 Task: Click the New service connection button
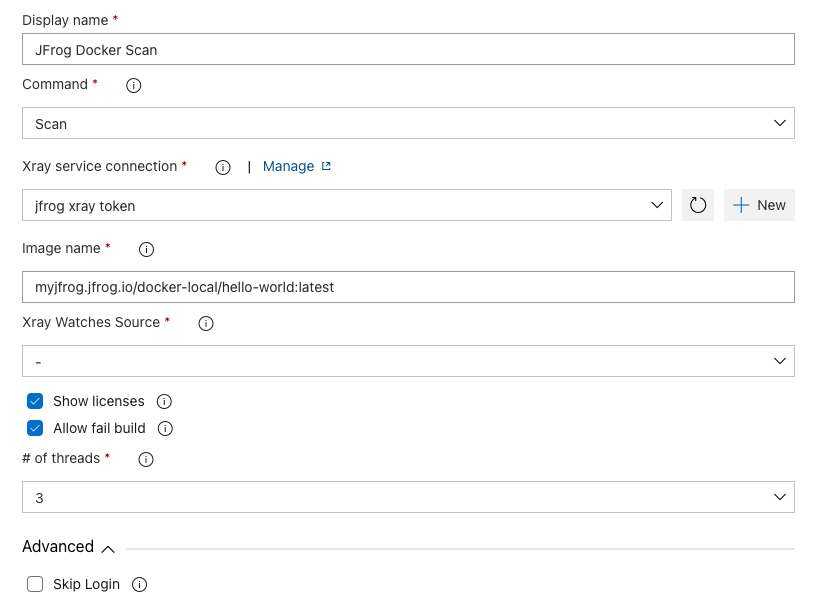[x=759, y=204]
